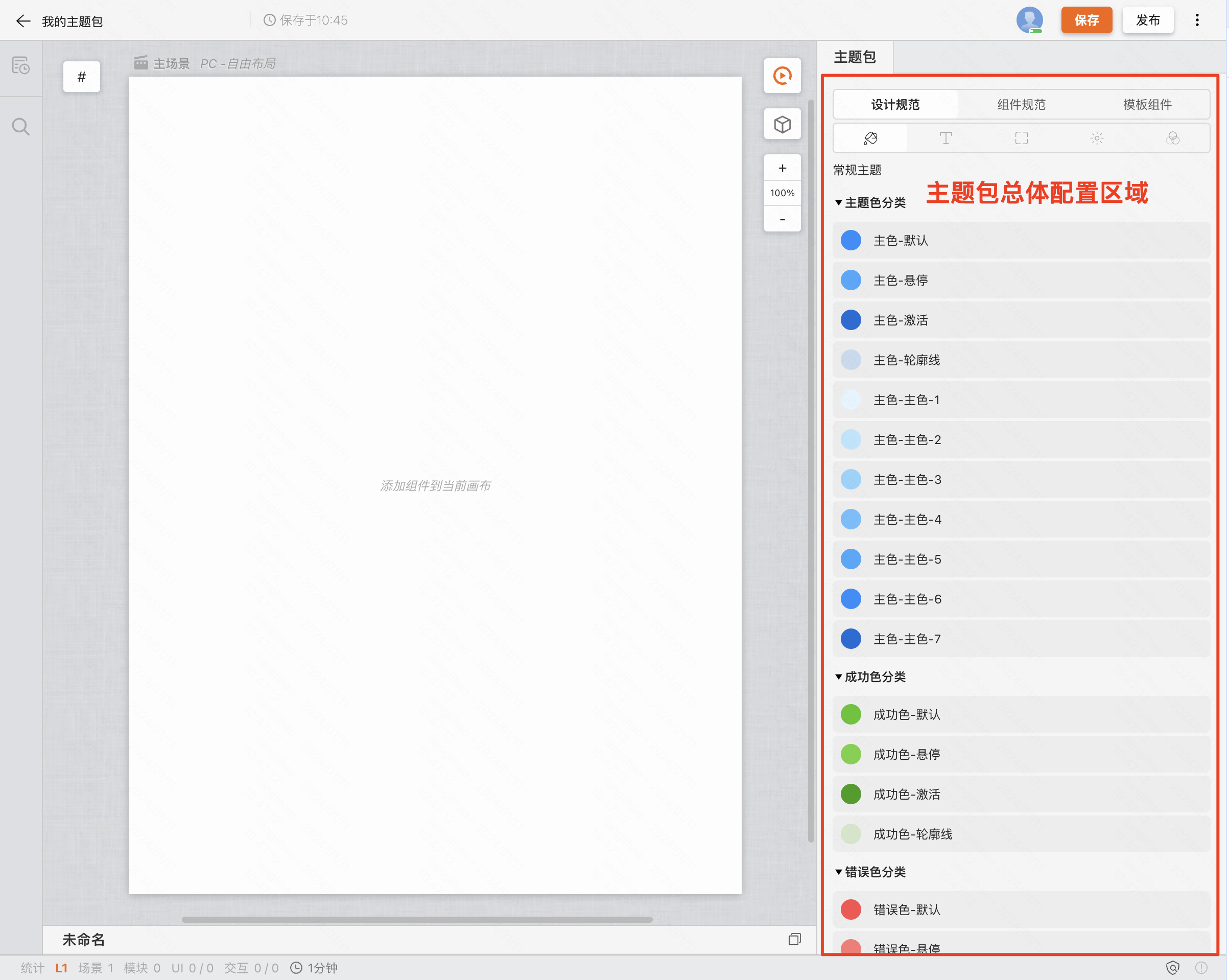Click the main scene clapboard icon
Screen dimensions: 1229x980
point(141,63)
